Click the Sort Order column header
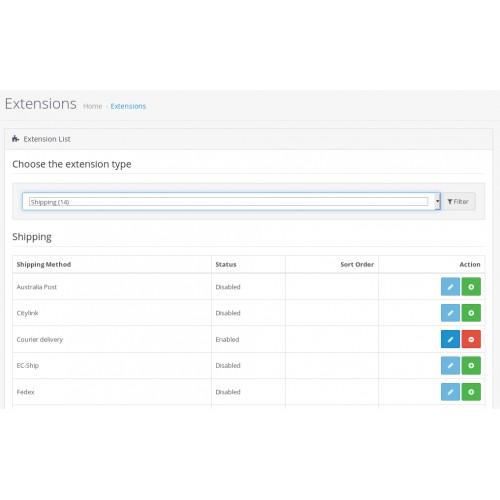This screenshot has width=500, height=500. pos(357,265)
